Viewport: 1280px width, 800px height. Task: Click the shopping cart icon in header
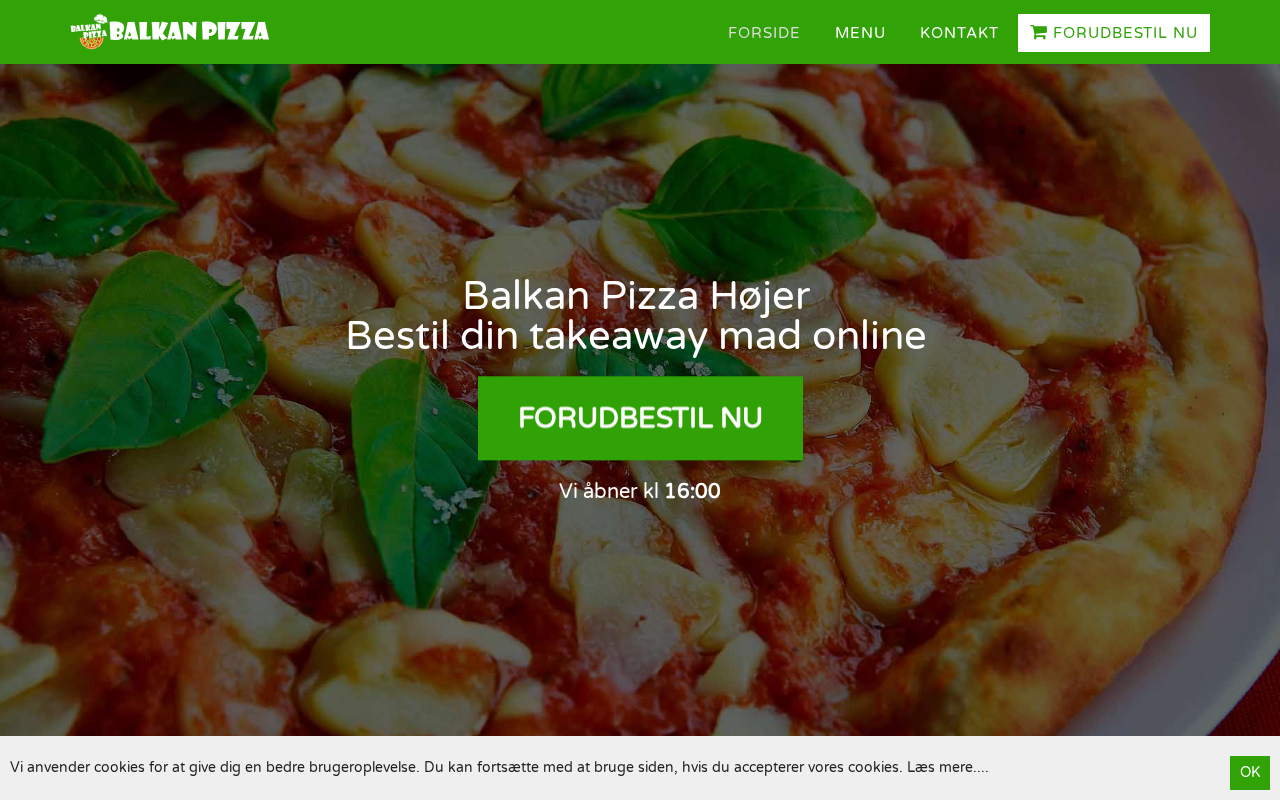[x=1039, y=33]
